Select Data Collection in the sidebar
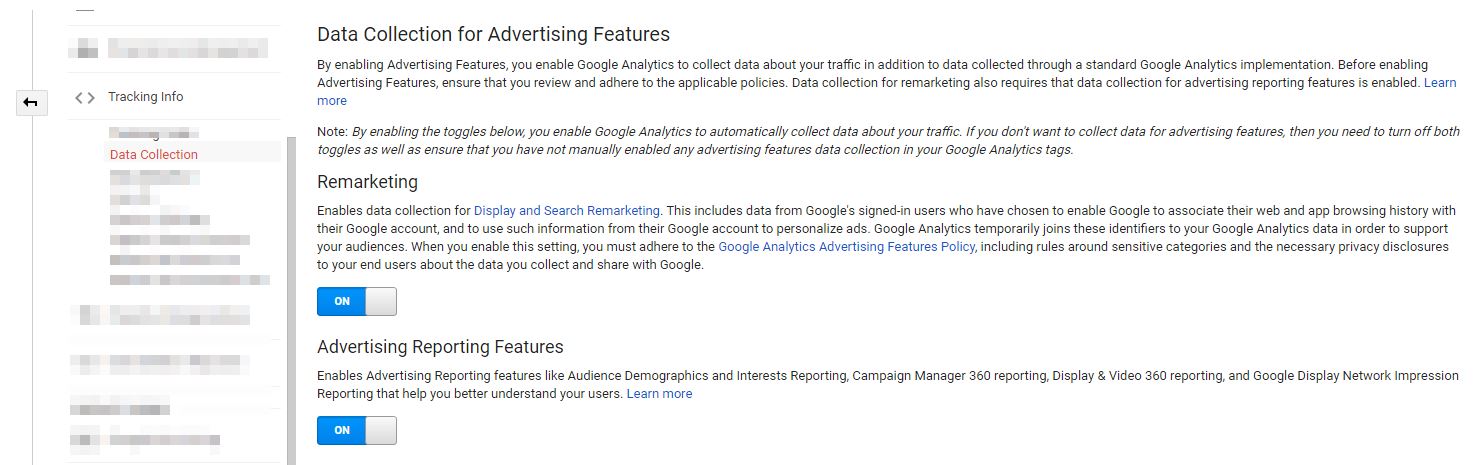Screen dimensions: 1482x465 click(x=154, y=154)
